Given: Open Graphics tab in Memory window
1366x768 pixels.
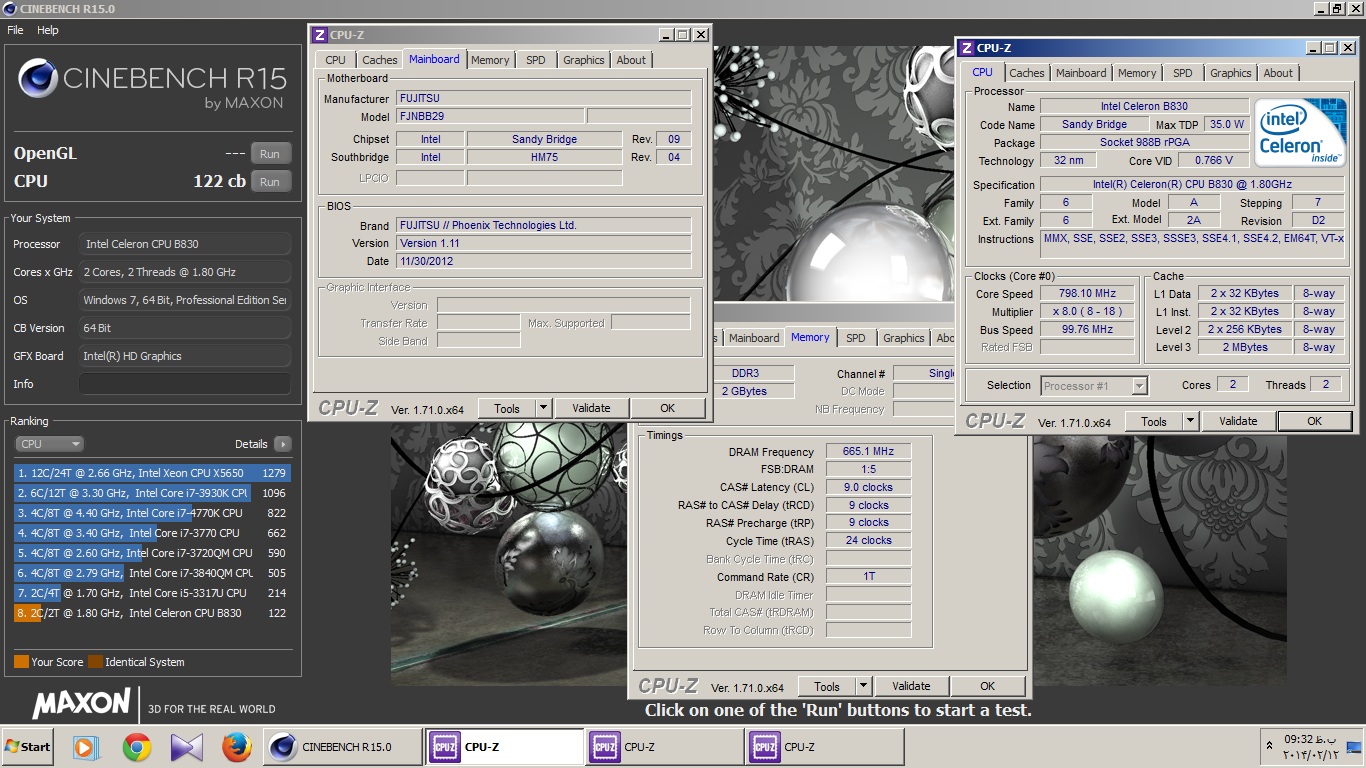Looking at the screenshot, I should [x=904, y=338].
